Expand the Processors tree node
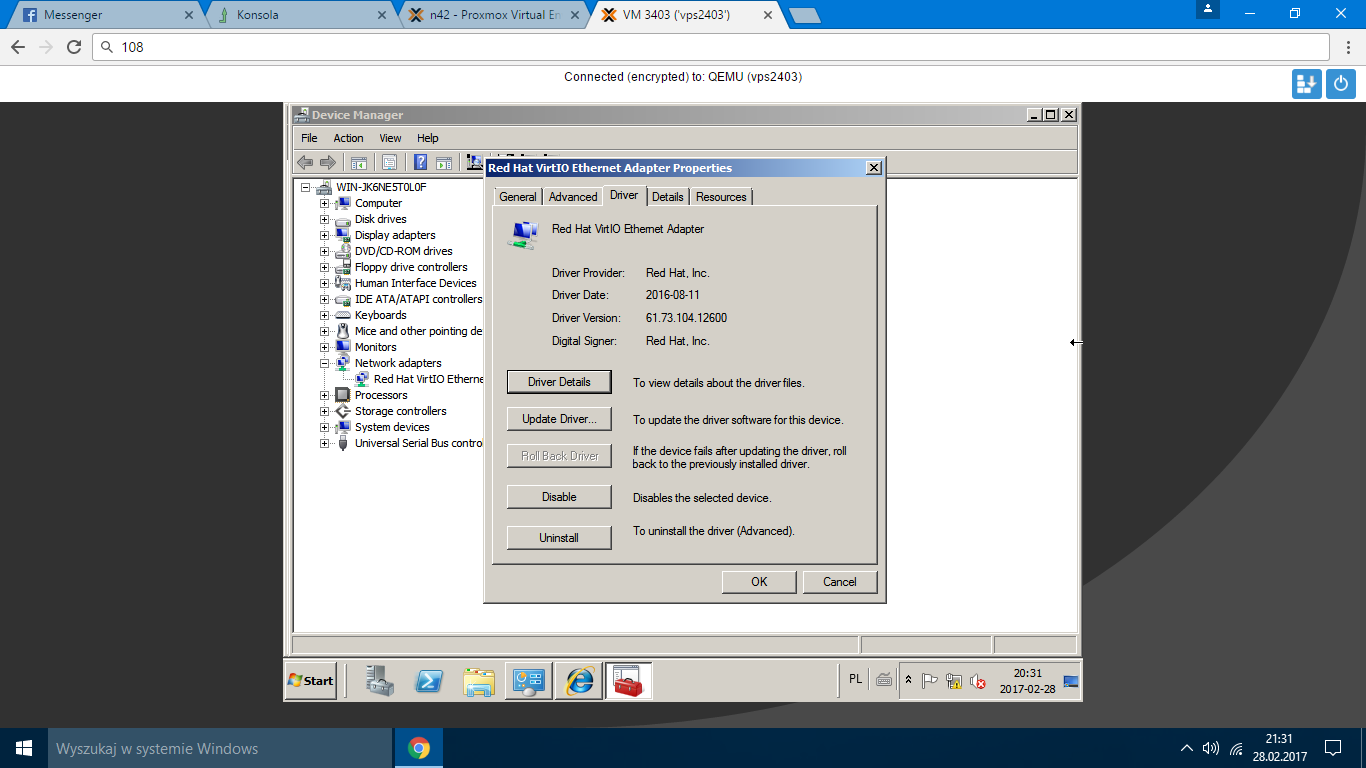 click(x=324, y=395)
